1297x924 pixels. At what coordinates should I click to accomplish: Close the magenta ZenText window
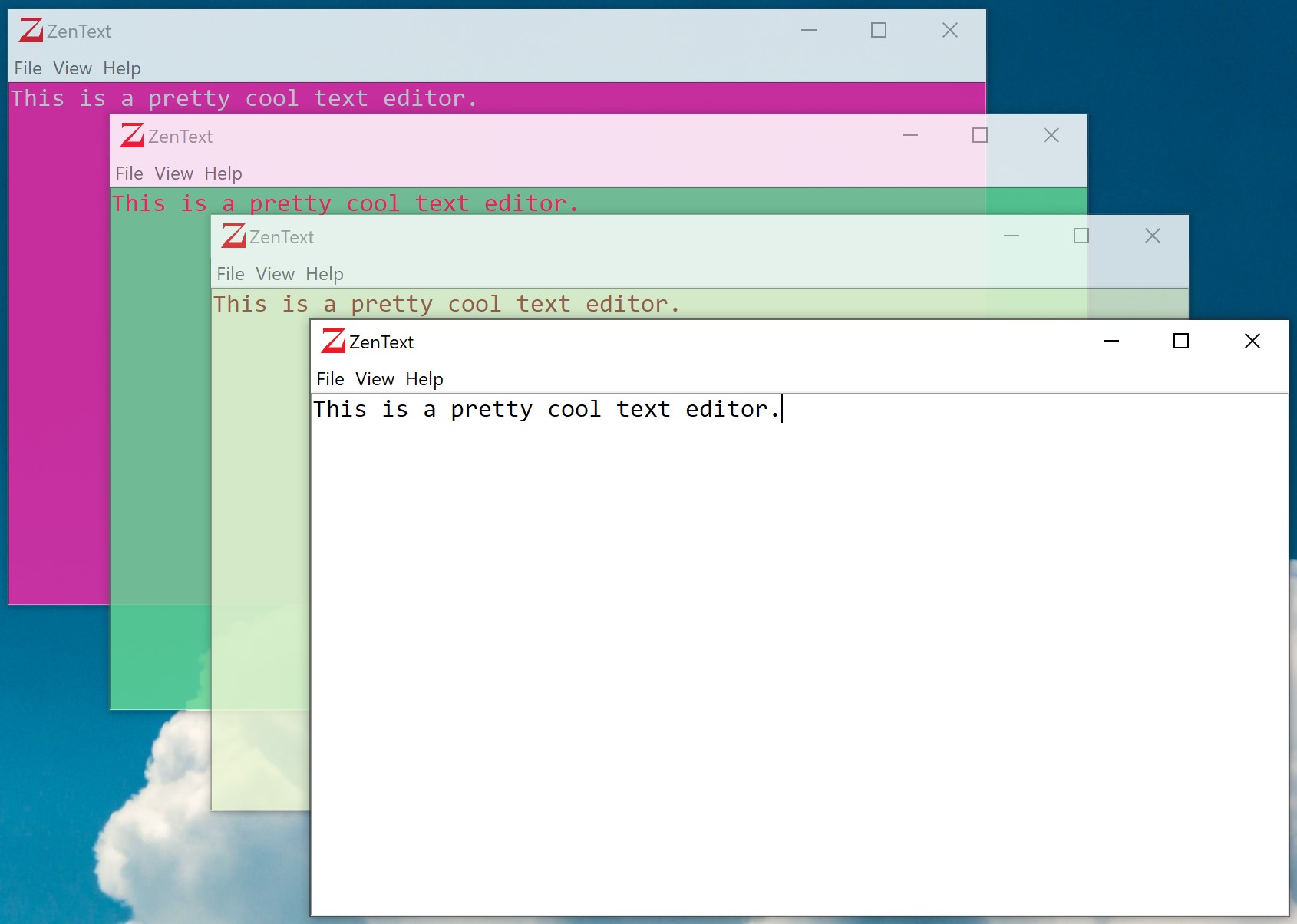949,30
